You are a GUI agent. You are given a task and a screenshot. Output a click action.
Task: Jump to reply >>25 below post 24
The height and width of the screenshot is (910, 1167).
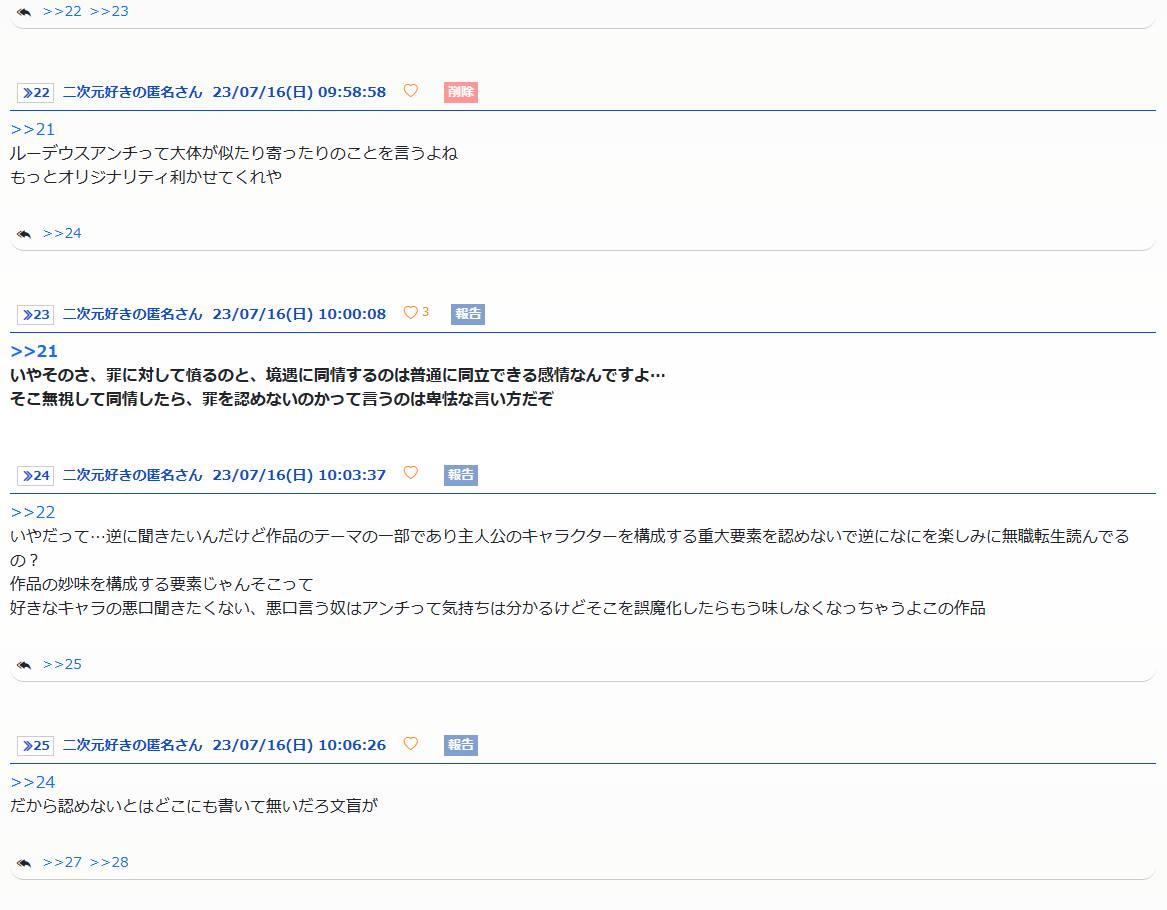coord(62,664)
